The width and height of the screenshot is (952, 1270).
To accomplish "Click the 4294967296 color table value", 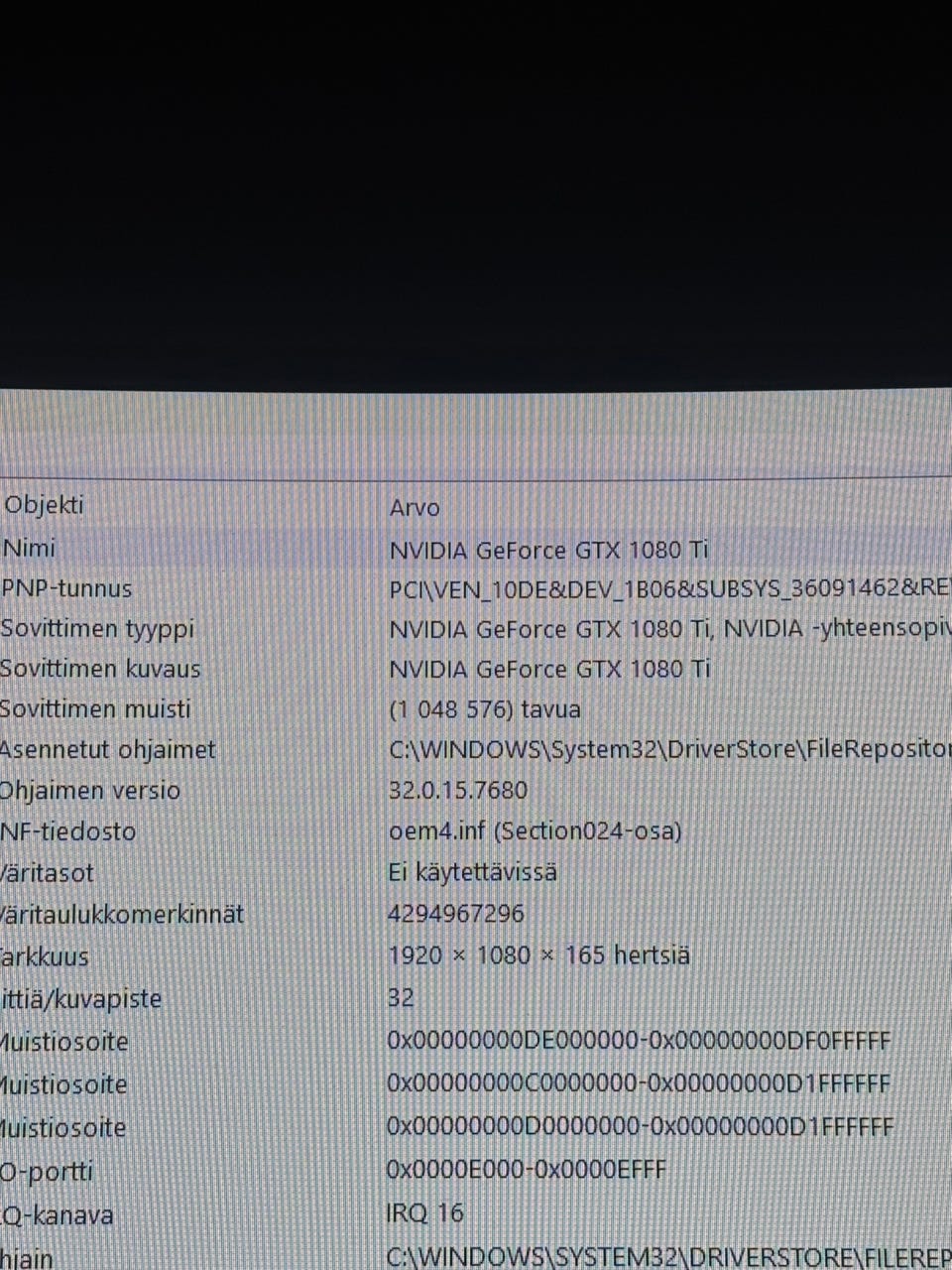I will pyautogui.click(x=455, y=914).
